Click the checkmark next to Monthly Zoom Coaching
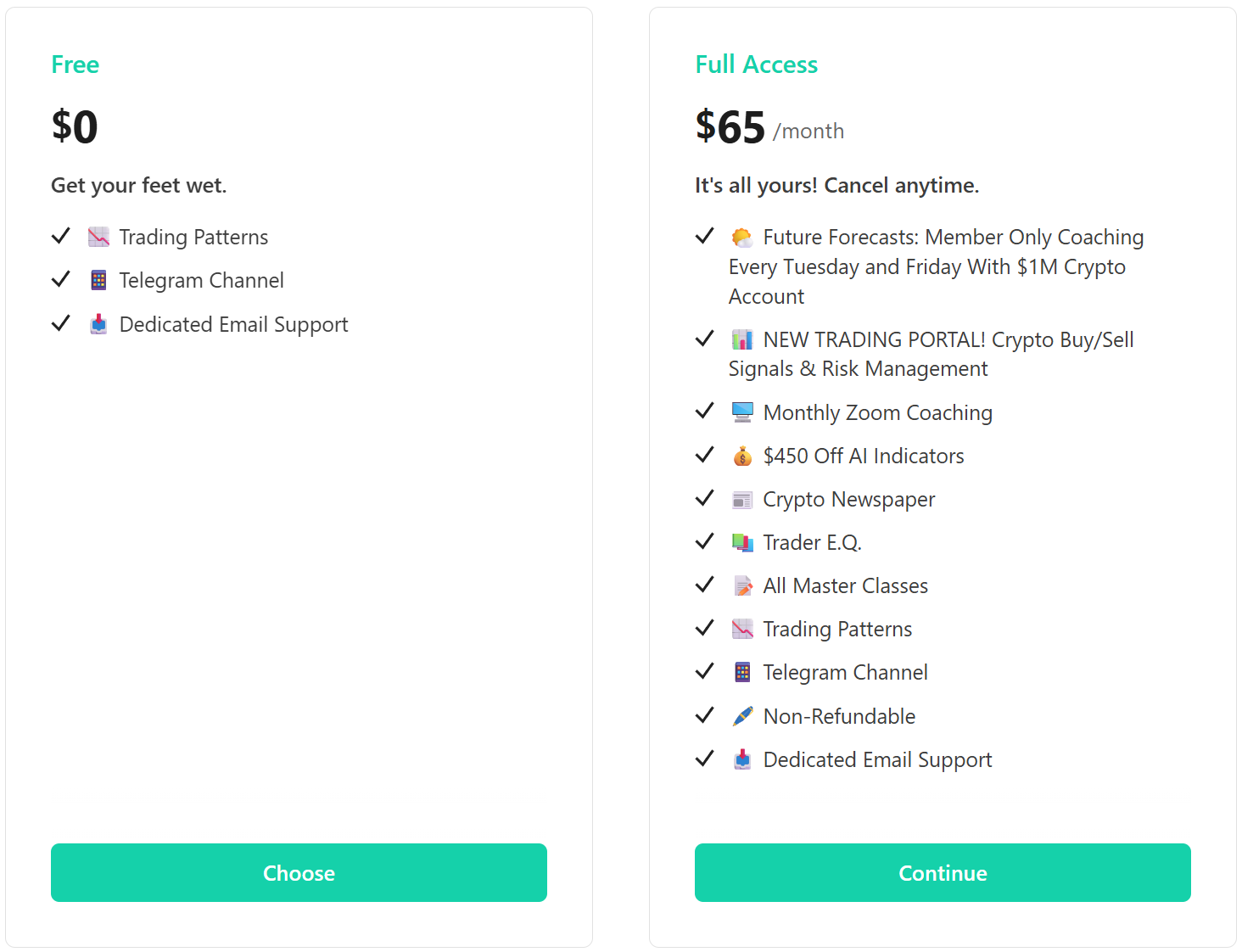 tap(705, 412)
